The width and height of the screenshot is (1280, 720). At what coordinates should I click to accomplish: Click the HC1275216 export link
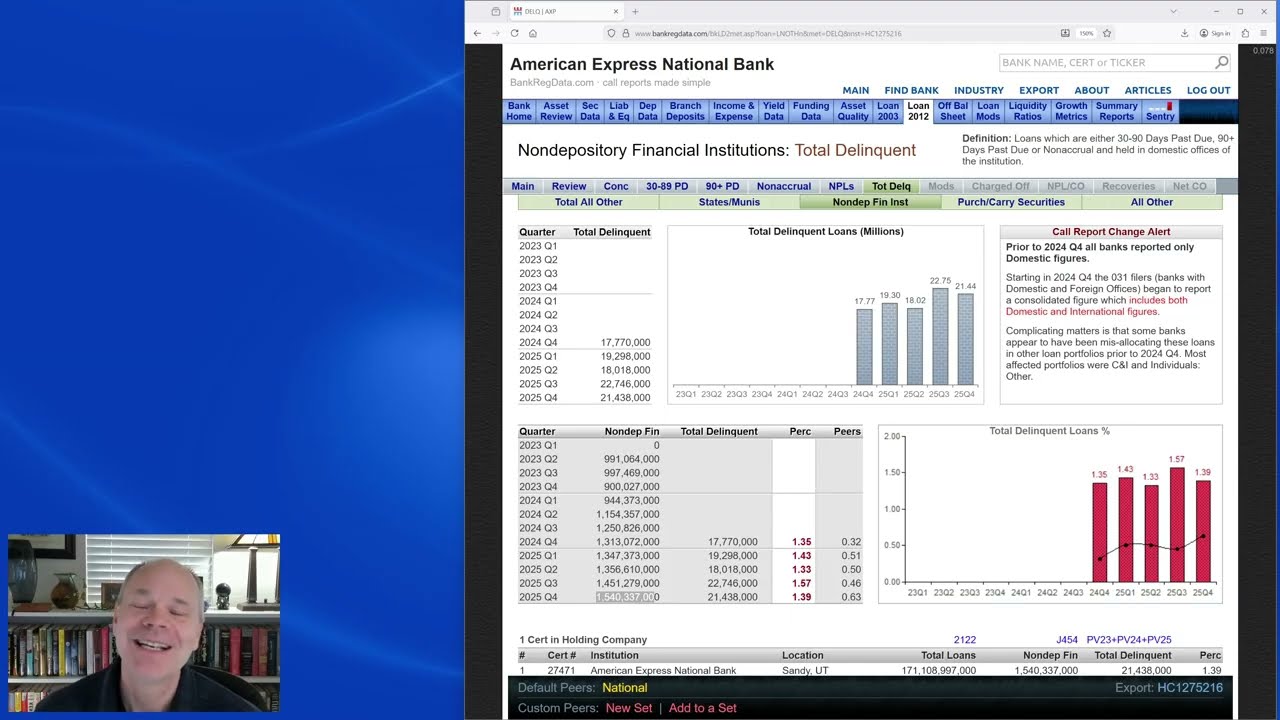(1190, 688)
